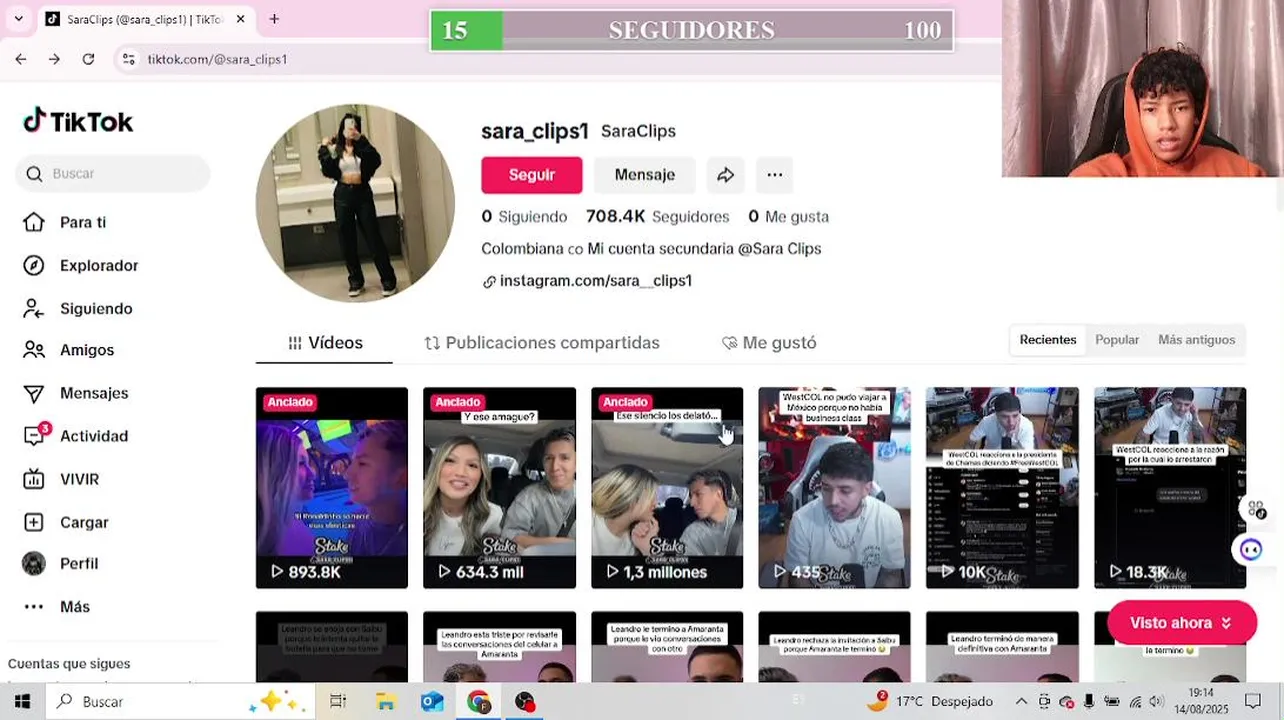Open the sara_clips1 profile picture
Image resolution: width=1284 pixels, height=720 pixels.
click(355, 203)
